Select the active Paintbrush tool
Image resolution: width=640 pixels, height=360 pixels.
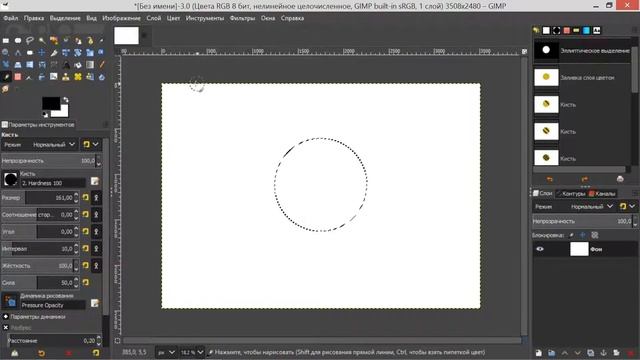6,77
